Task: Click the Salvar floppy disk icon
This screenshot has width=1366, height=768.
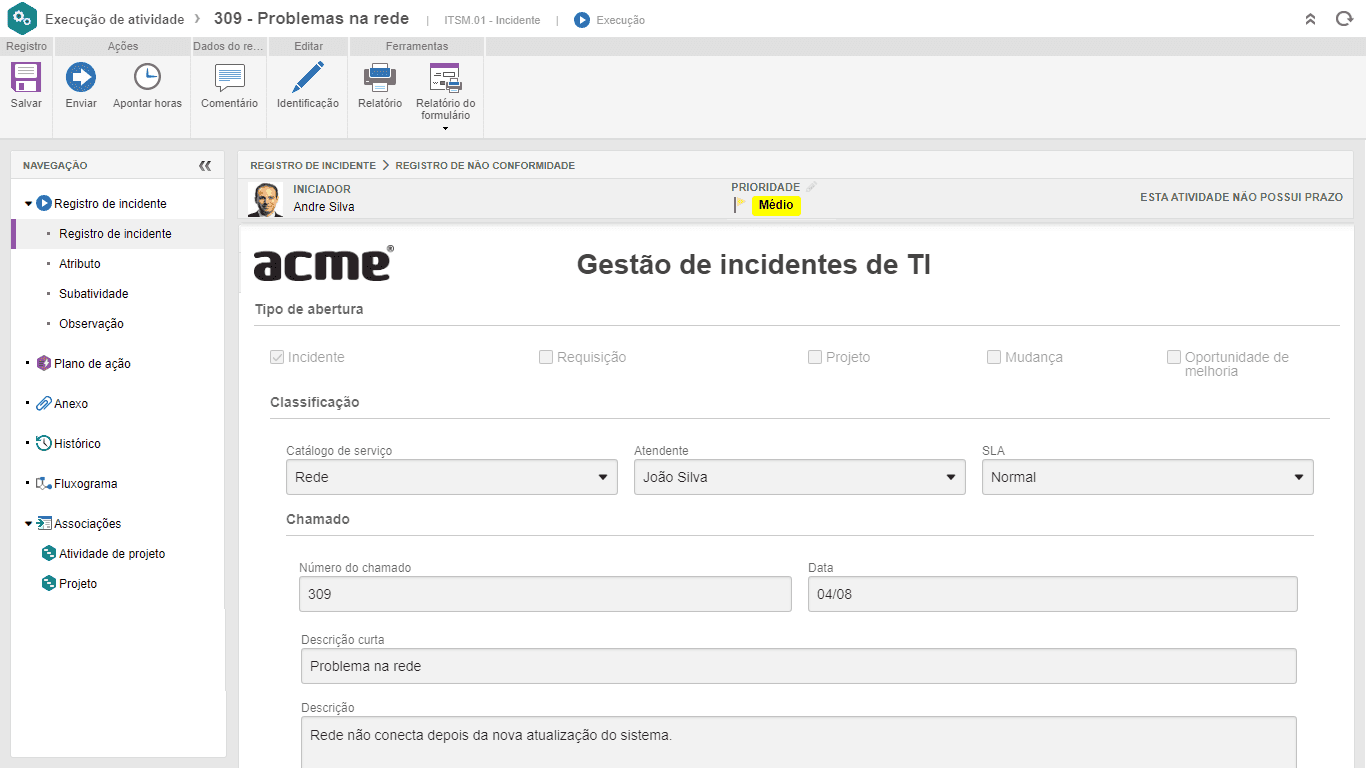Action: 26,77
